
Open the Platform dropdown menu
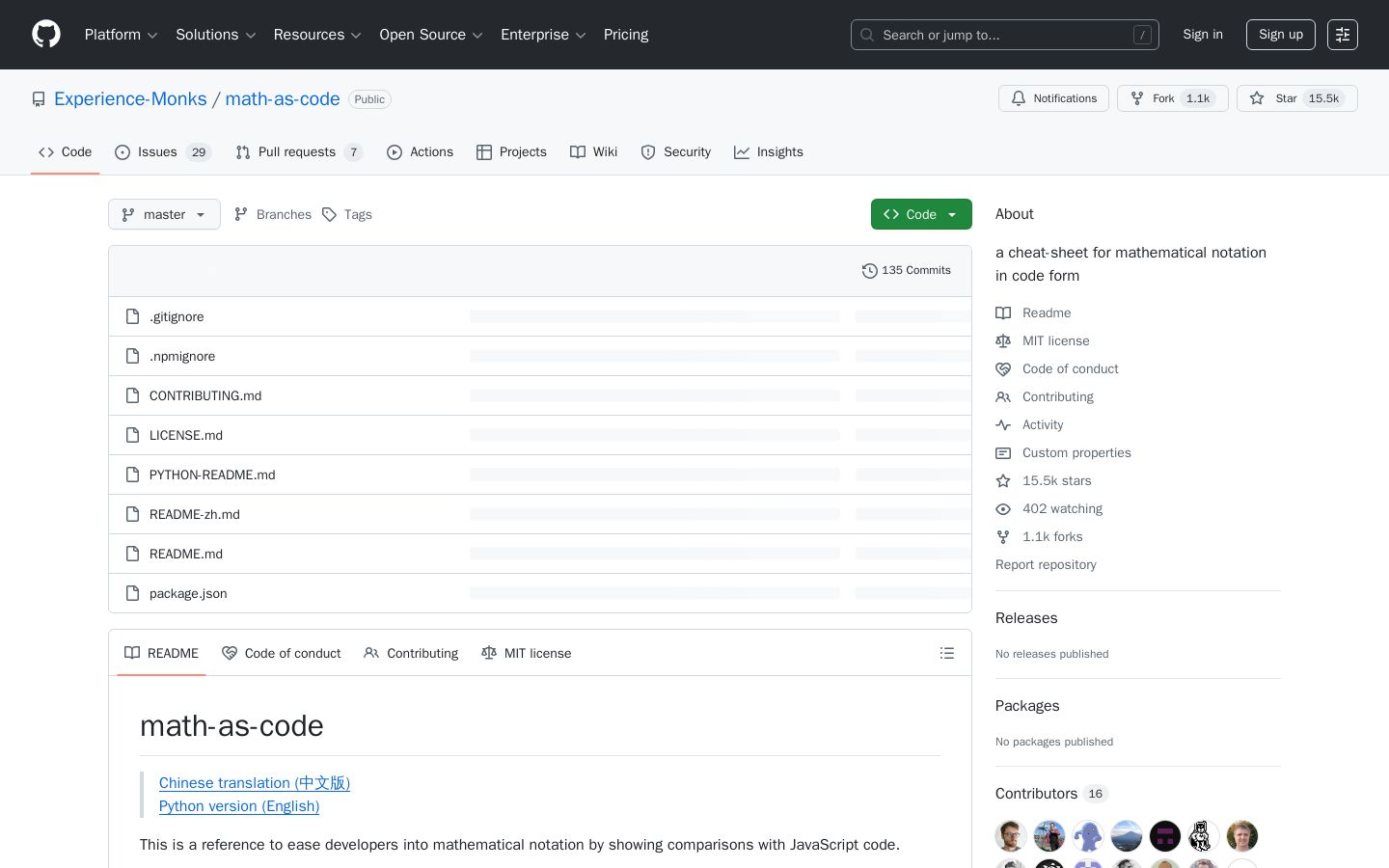click(121, 35)
